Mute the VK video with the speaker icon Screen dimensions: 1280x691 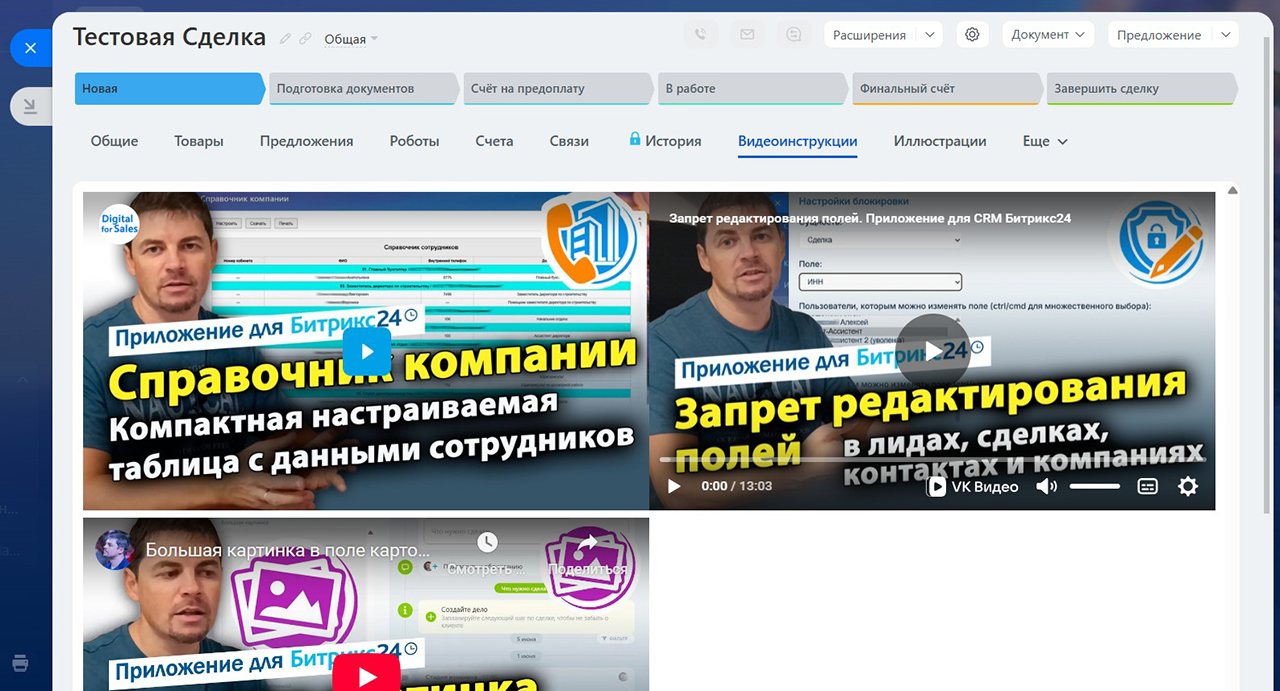[x=1046, y=486]
